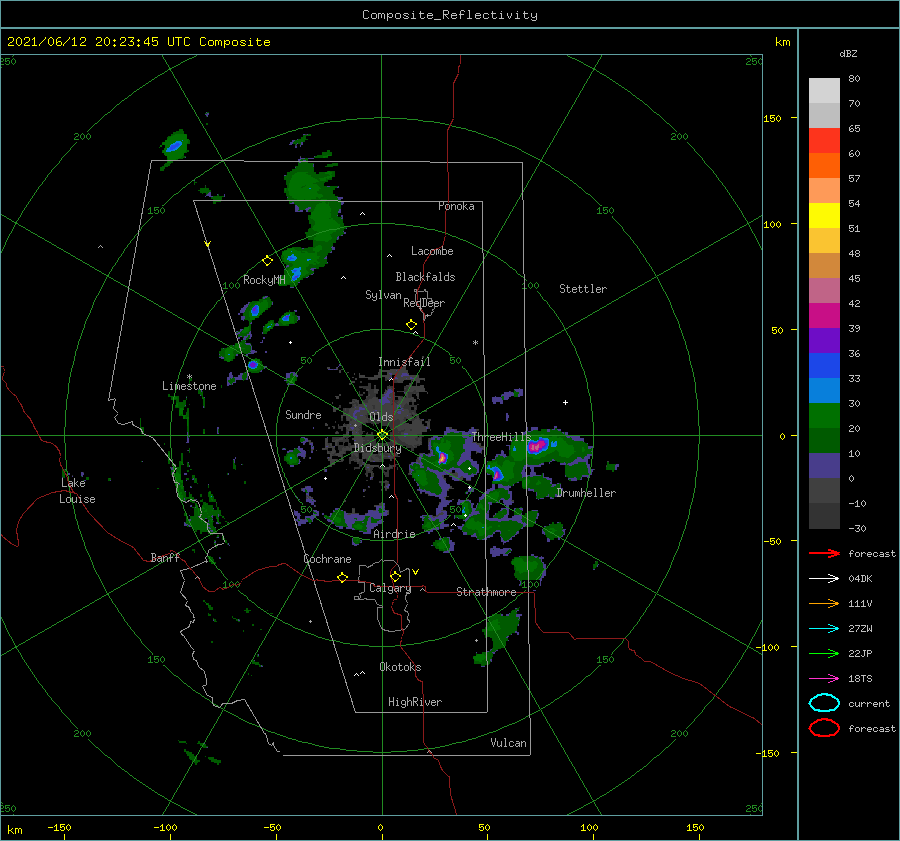The width and height of the screenshot is (900, 841).
Task: Click the Blackfalds label
Action: pos(425,277)
